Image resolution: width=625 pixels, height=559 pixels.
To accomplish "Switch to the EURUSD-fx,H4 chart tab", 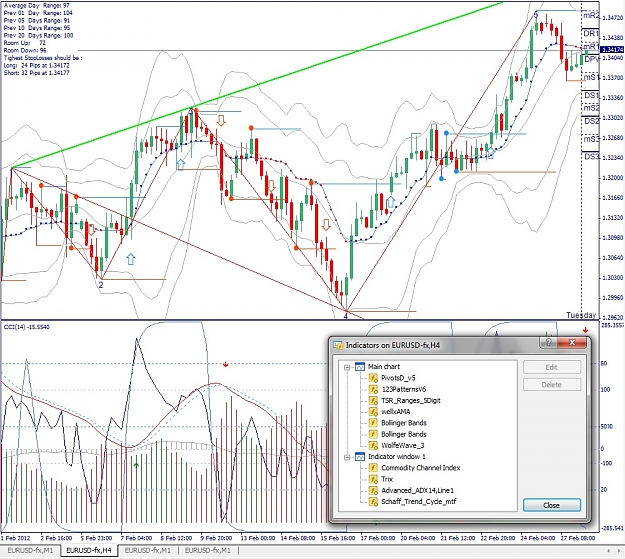I will tap(89, 551).
